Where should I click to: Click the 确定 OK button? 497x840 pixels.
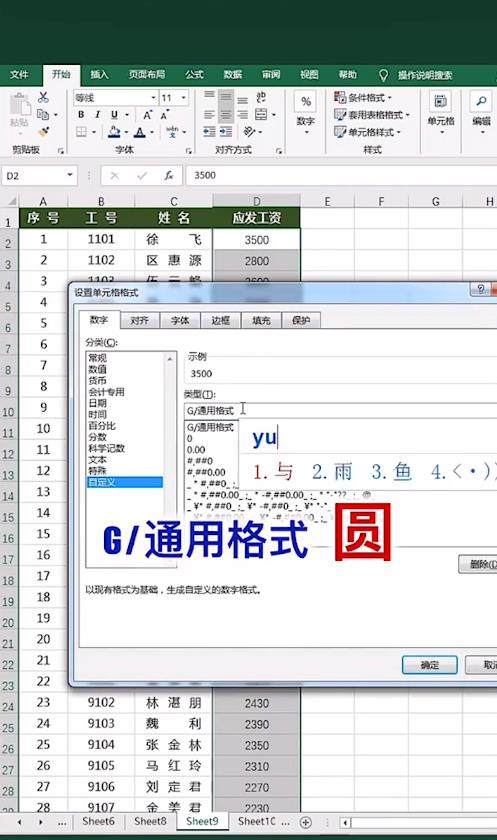(430, 665)
